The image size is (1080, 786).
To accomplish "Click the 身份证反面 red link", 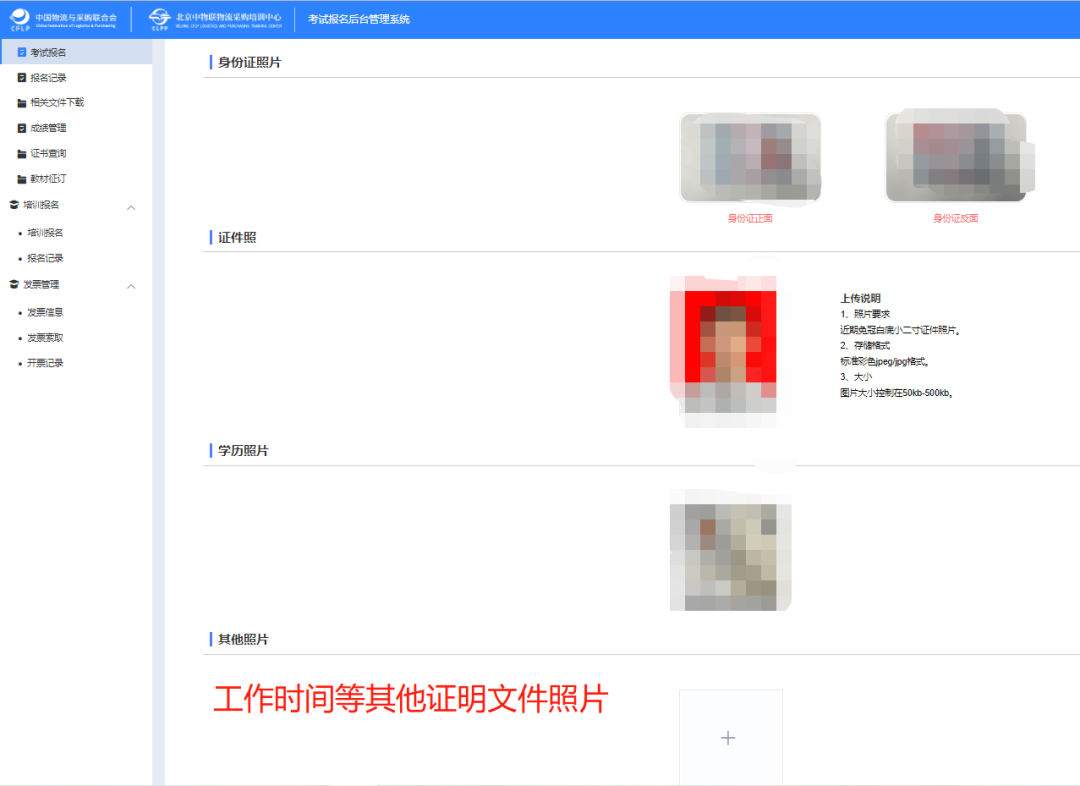I will pos(957,217).
